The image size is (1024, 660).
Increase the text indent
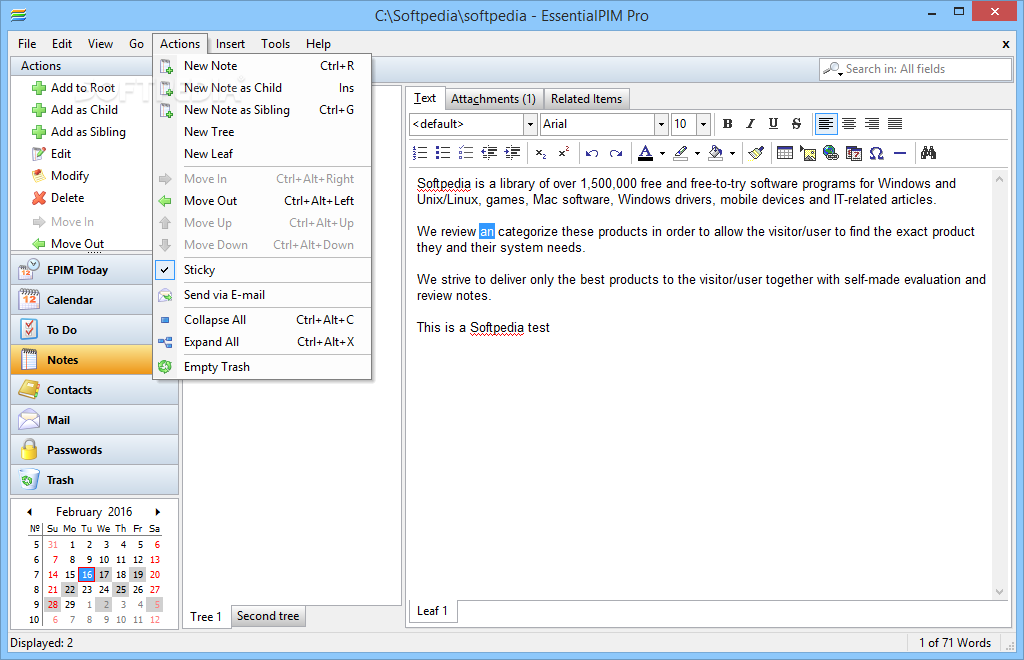point(513,153)
